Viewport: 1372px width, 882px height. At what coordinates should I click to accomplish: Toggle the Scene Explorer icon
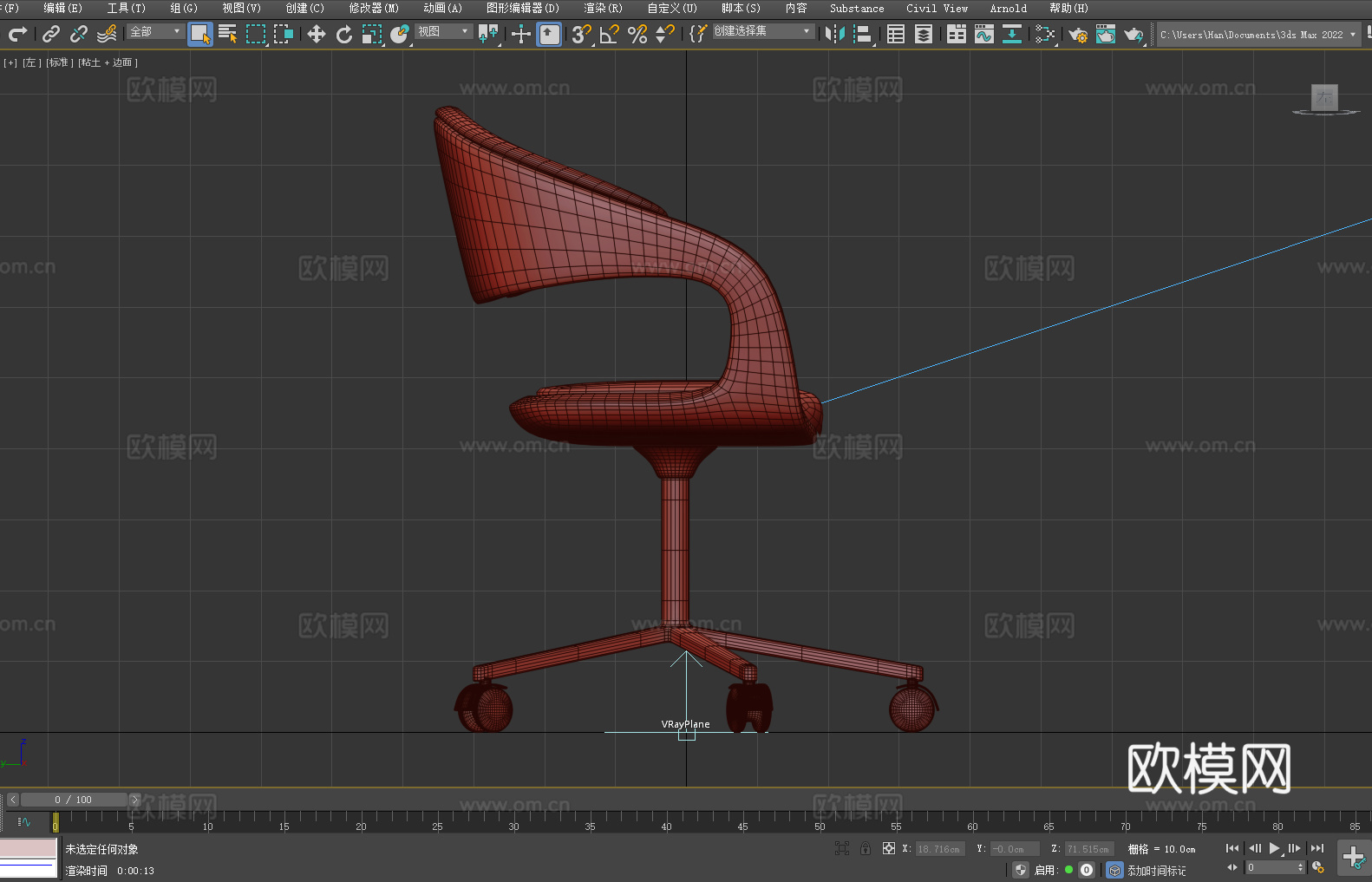896,34
